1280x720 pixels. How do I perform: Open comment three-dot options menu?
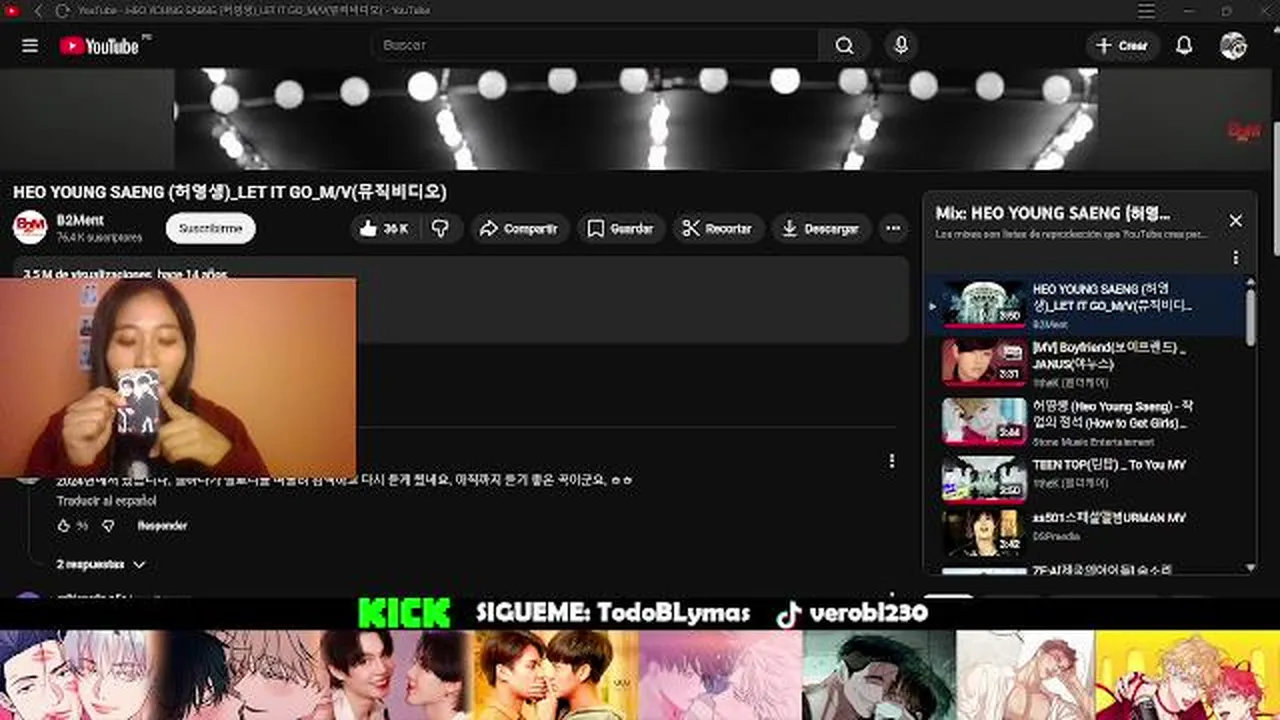(891, 461)
